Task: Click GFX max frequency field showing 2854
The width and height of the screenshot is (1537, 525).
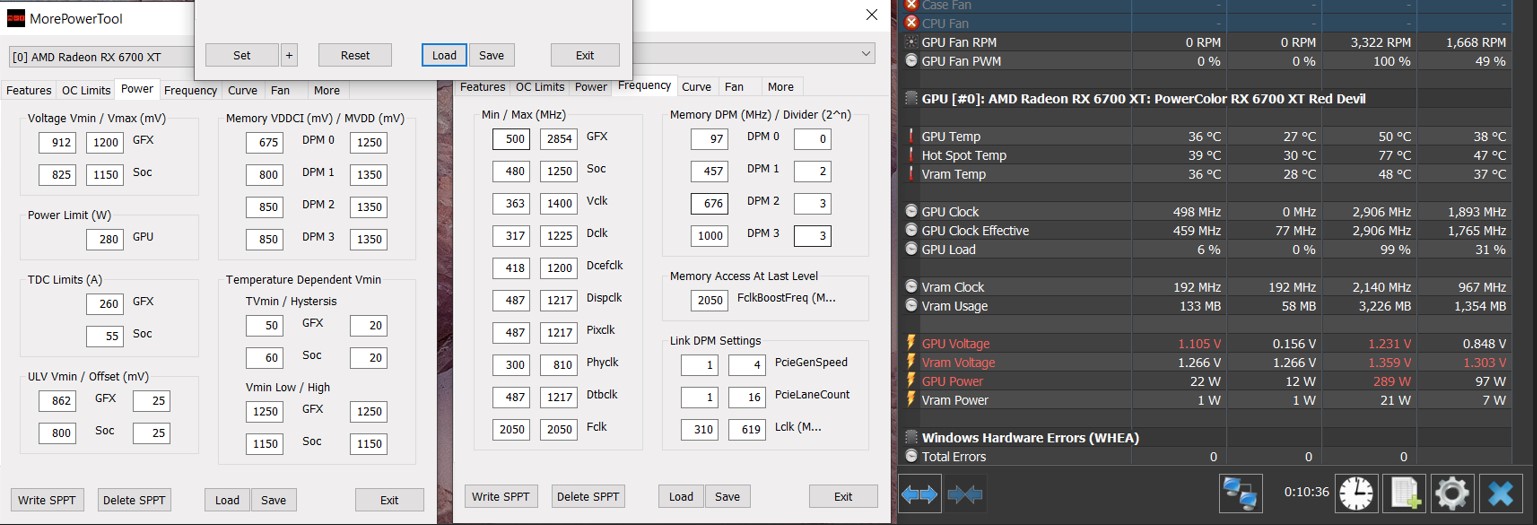Action: (559, 139)
